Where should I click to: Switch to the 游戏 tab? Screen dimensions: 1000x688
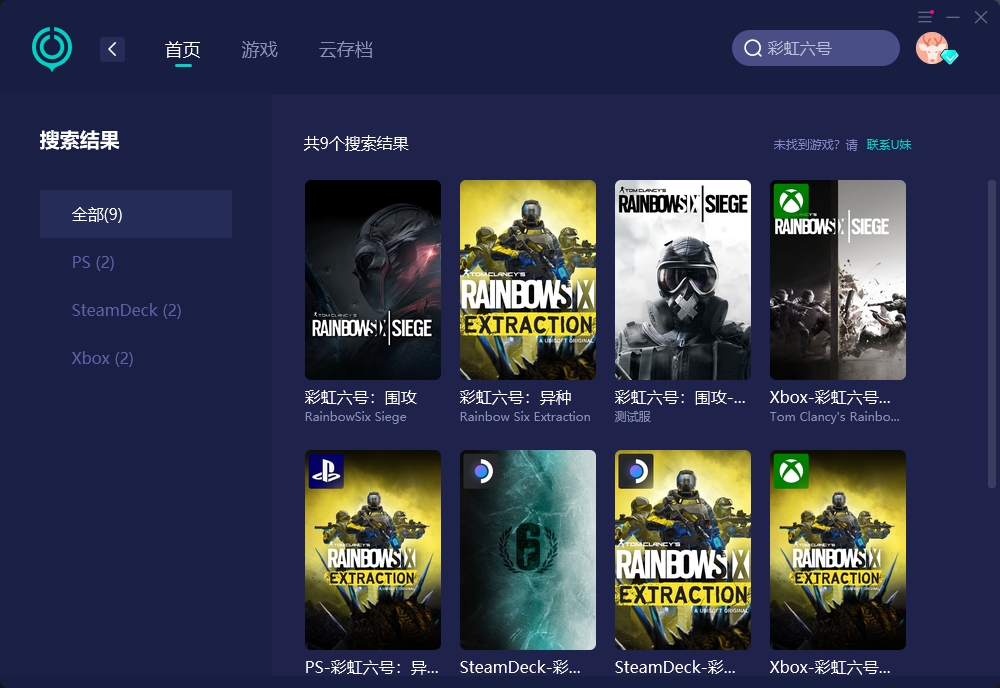(259, 49)
